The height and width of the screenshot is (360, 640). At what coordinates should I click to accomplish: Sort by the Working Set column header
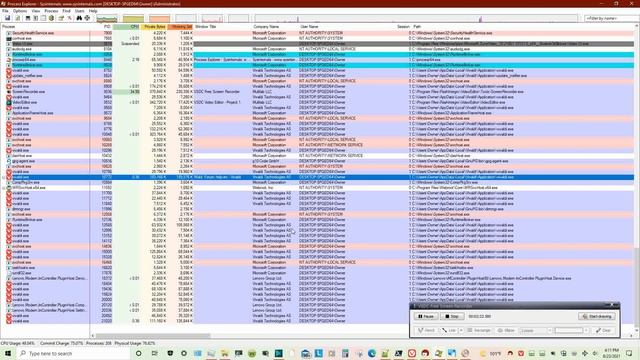coord(180,27)
